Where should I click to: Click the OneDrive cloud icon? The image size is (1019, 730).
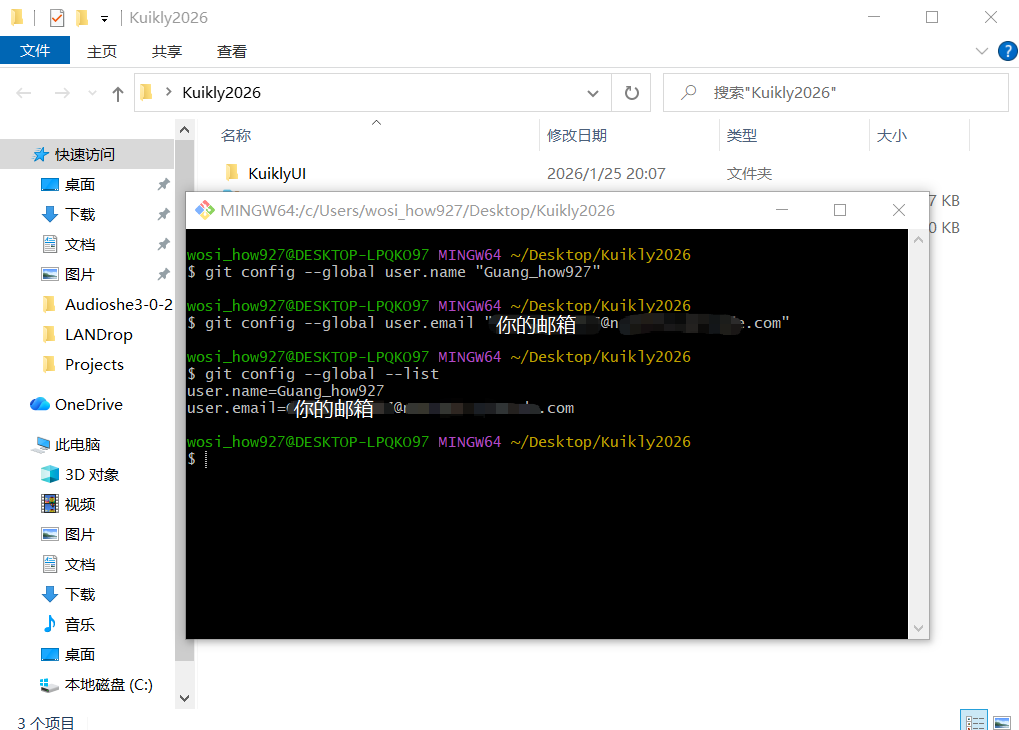(40, 404)
